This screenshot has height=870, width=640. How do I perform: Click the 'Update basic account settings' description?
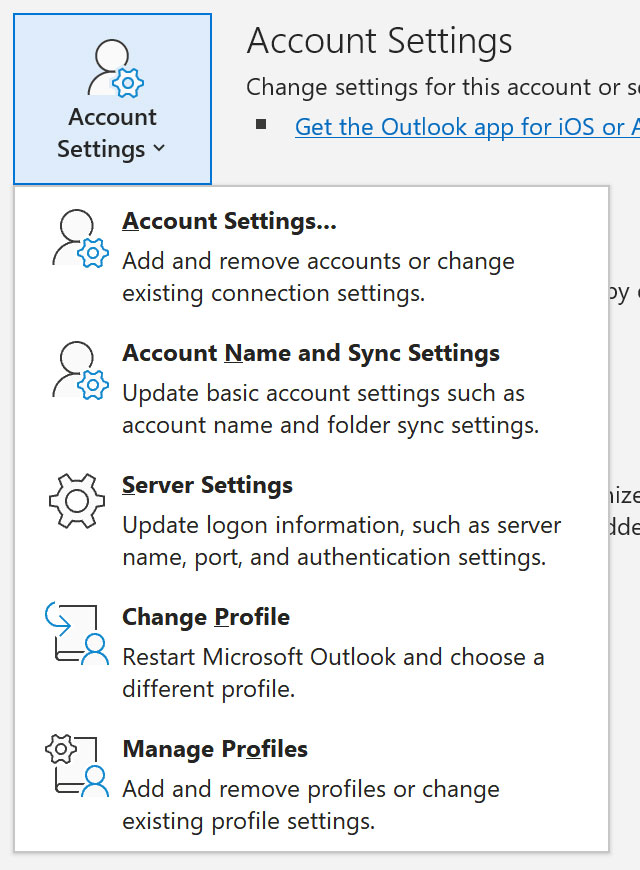(330, 409)
